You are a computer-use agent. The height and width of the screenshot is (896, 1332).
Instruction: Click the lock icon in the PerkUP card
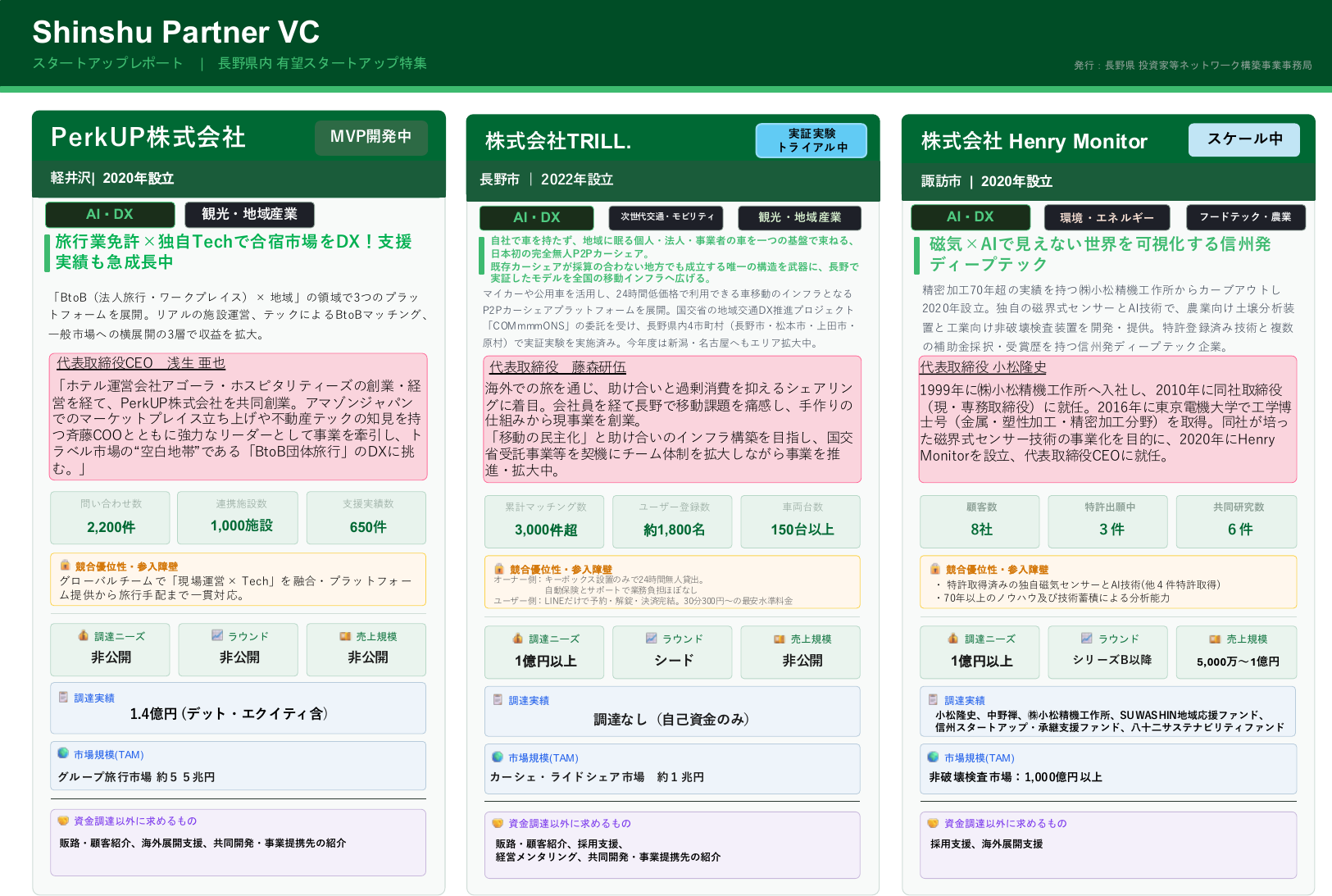(65, 565)
